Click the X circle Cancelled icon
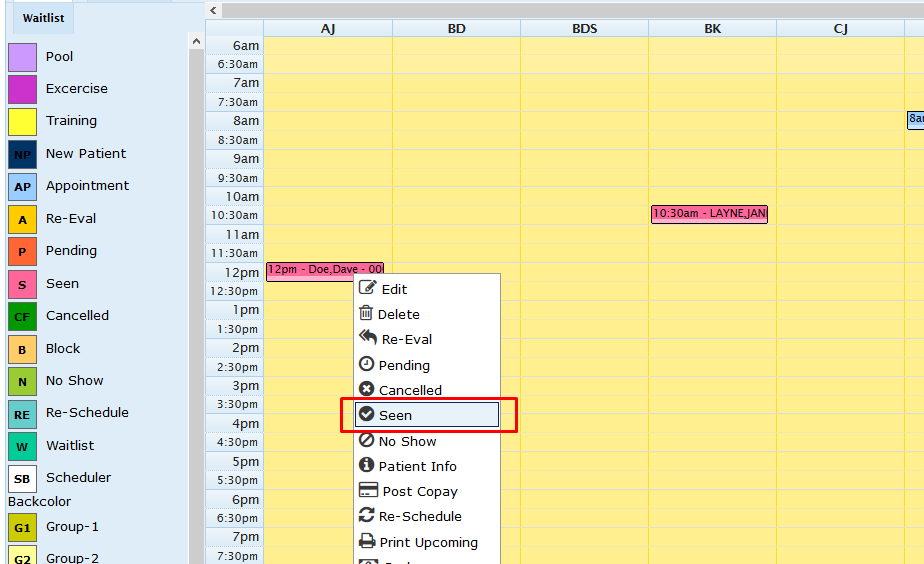 (x=366, y=390)
